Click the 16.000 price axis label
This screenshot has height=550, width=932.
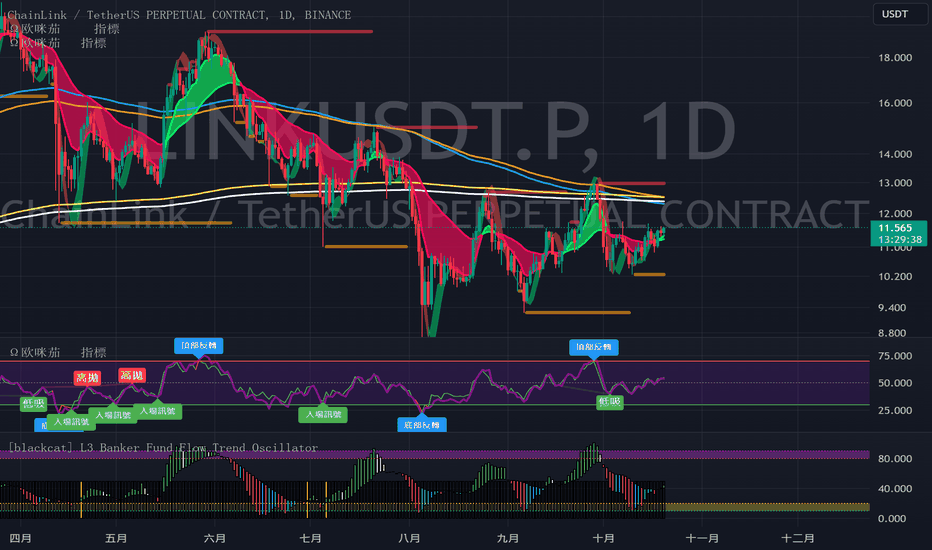[895, 103]
